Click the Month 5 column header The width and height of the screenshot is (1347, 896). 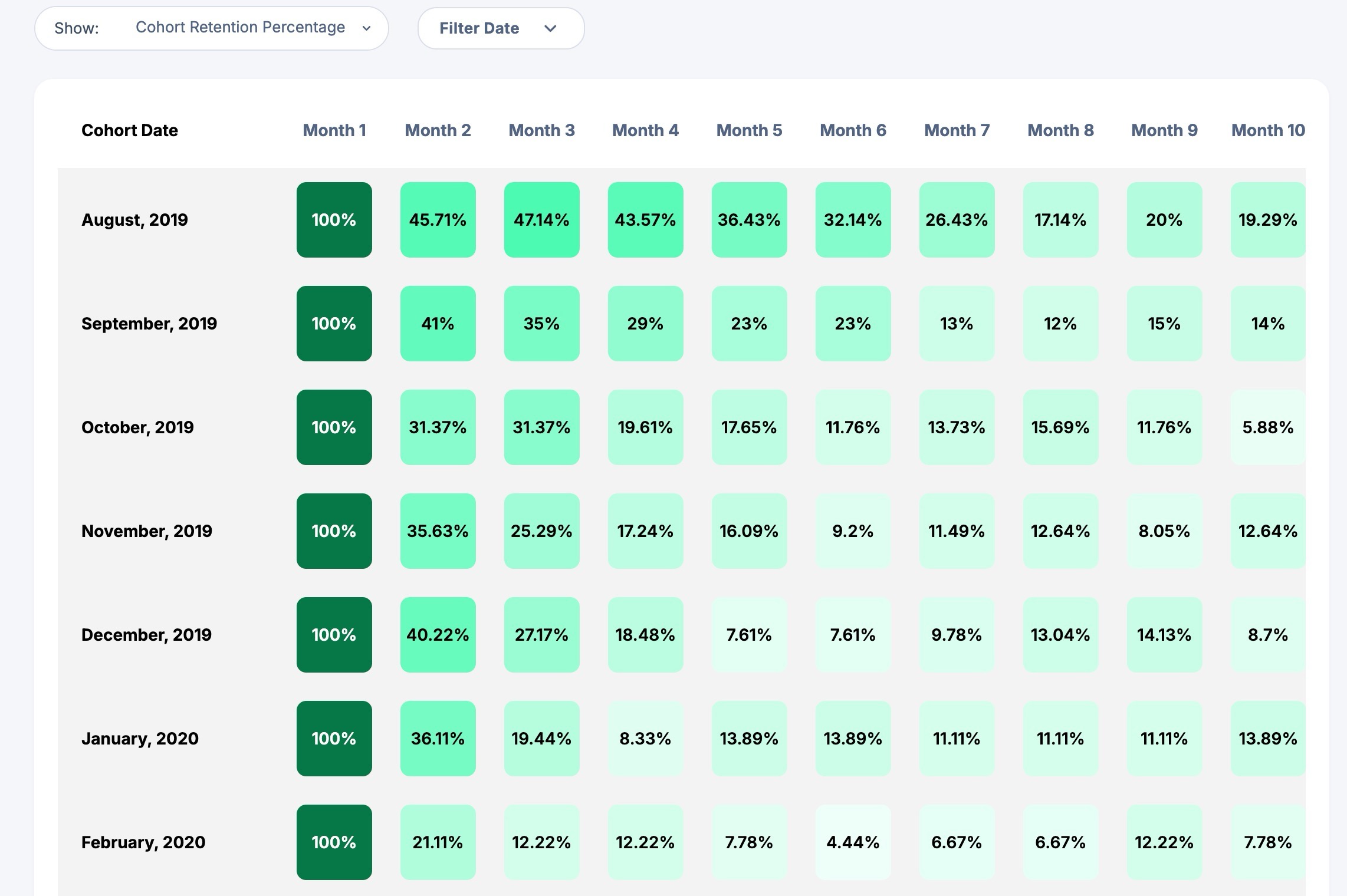[x=749, y=130]
